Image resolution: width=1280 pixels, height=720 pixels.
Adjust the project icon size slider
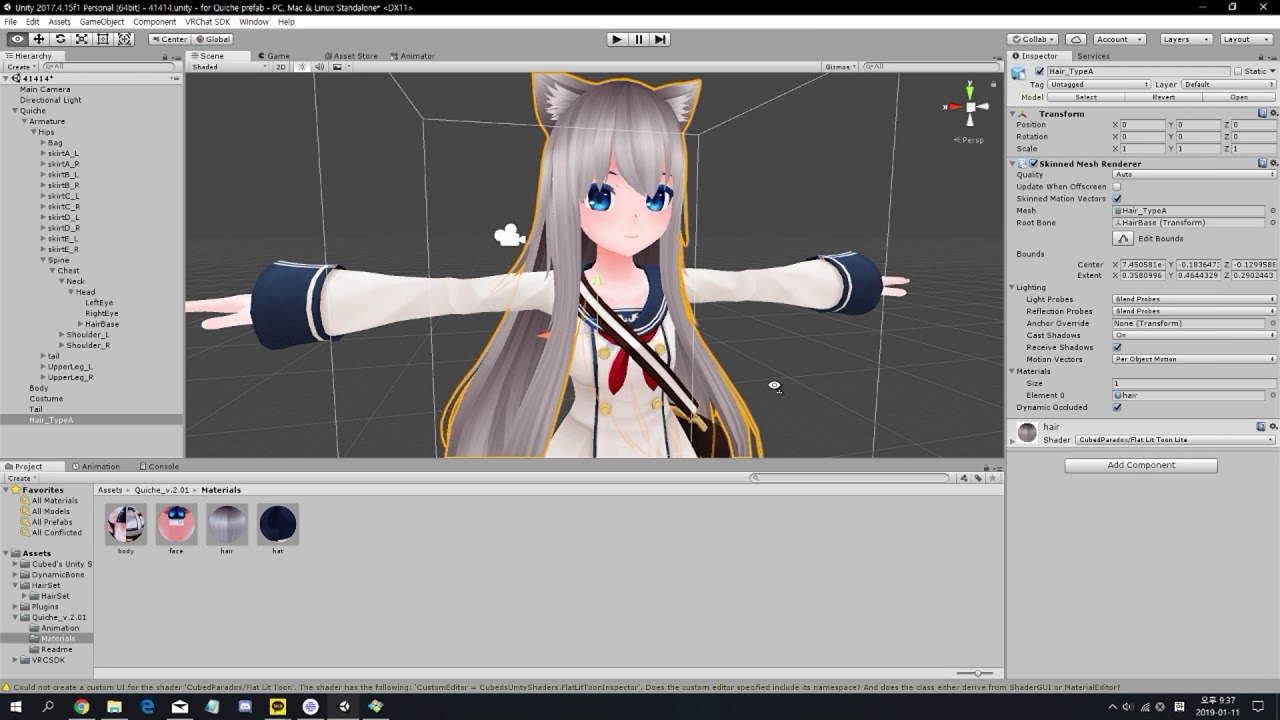click(976, 673)
